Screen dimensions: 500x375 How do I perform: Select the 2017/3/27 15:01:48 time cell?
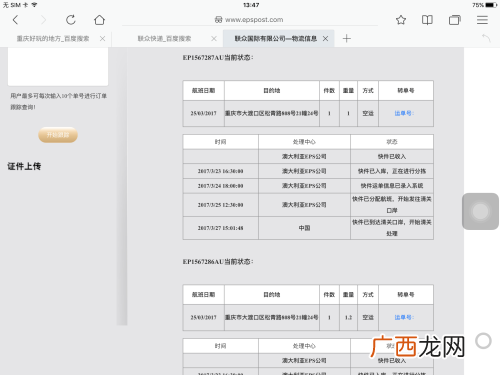coord(220,228)
